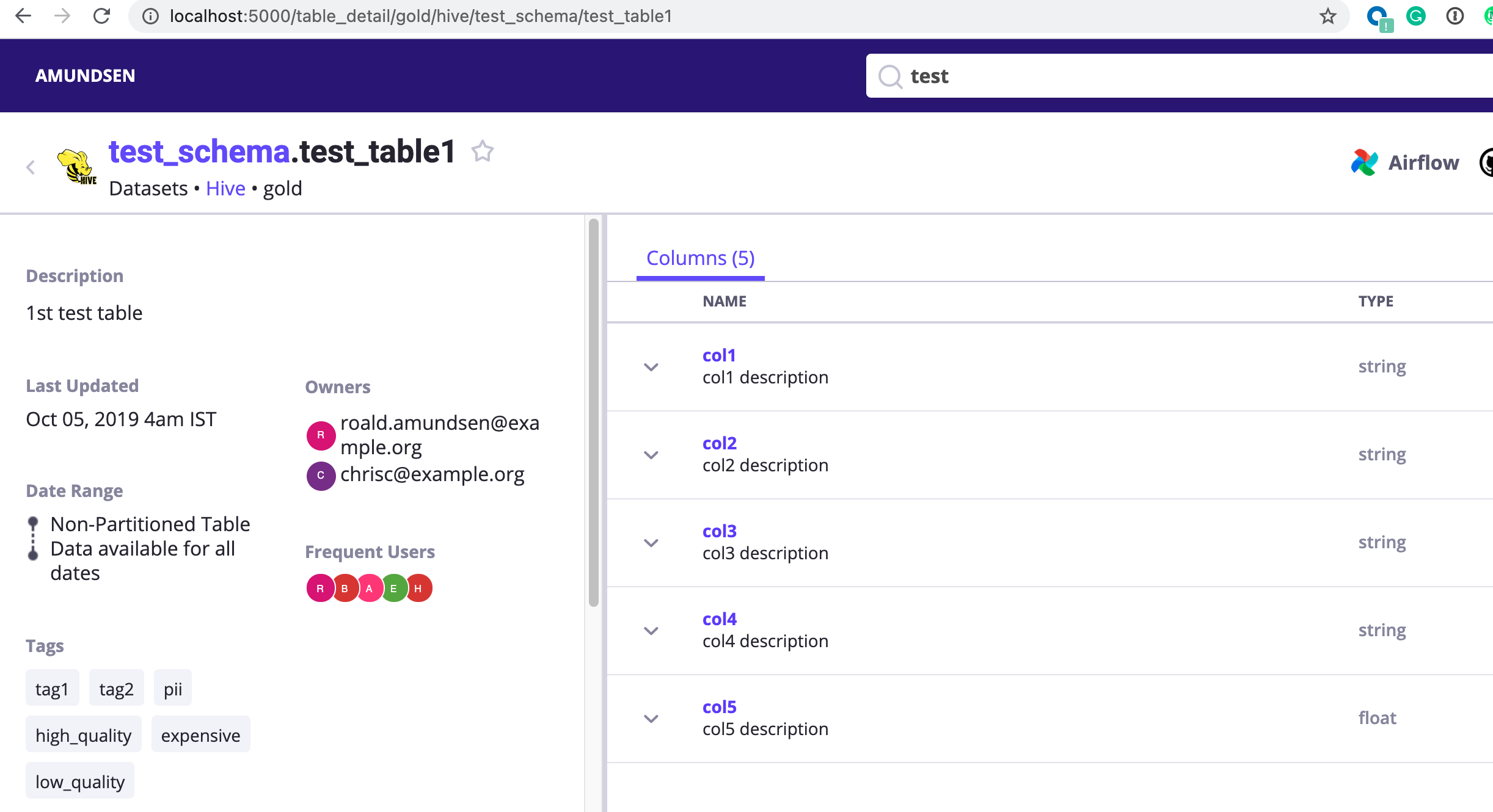This screenshot has height=812, width=1493.
Task: Click the search magnifier icon in navbar
Action: click(891, 76)
